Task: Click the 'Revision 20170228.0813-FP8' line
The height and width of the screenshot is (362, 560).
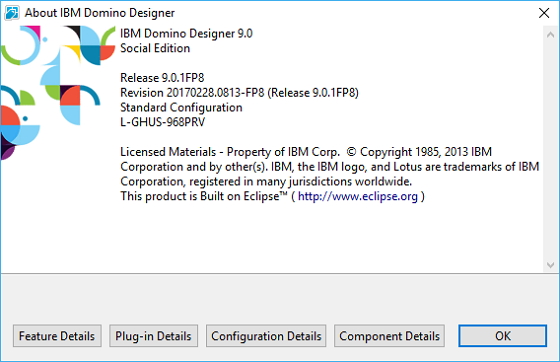Action: (x=239, y=93)
